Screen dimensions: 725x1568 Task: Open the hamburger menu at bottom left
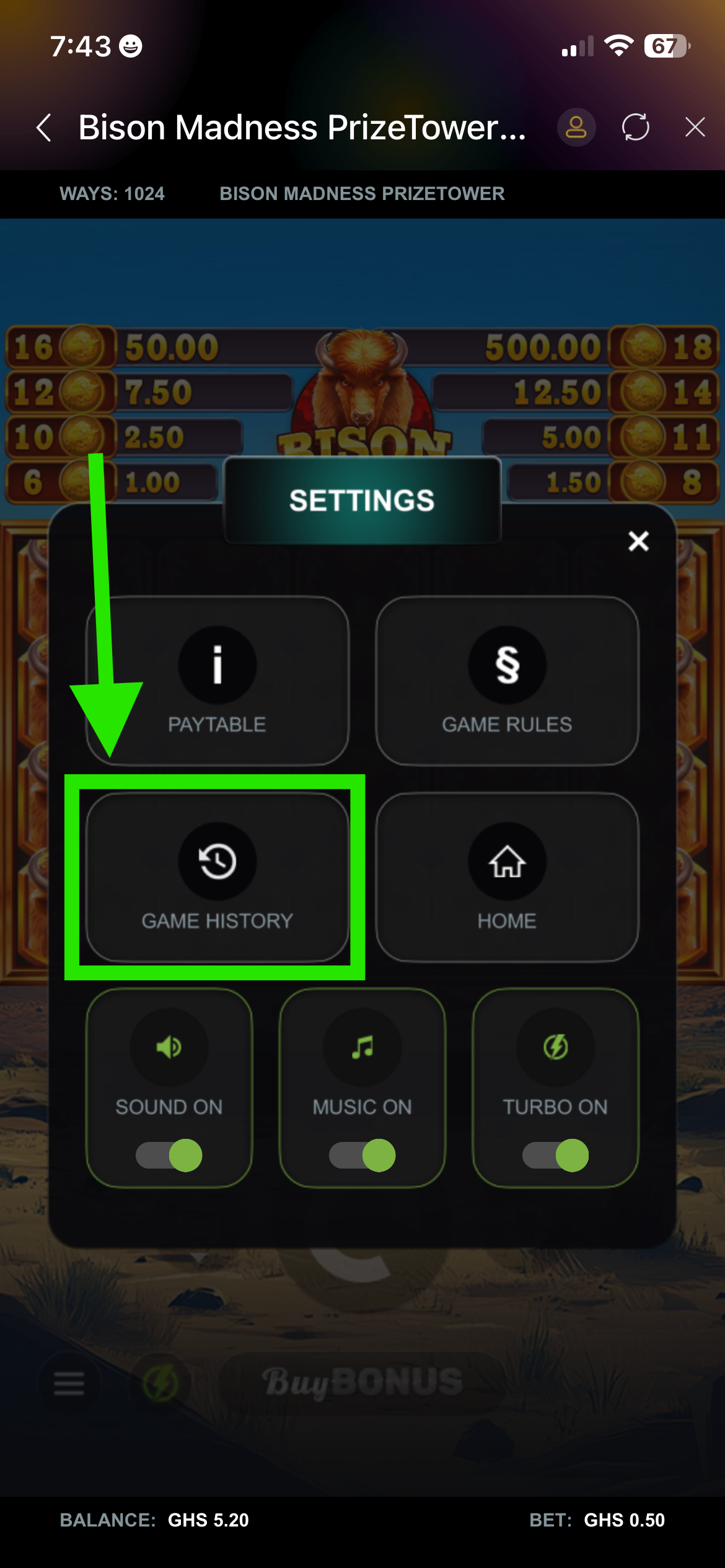69,1383
